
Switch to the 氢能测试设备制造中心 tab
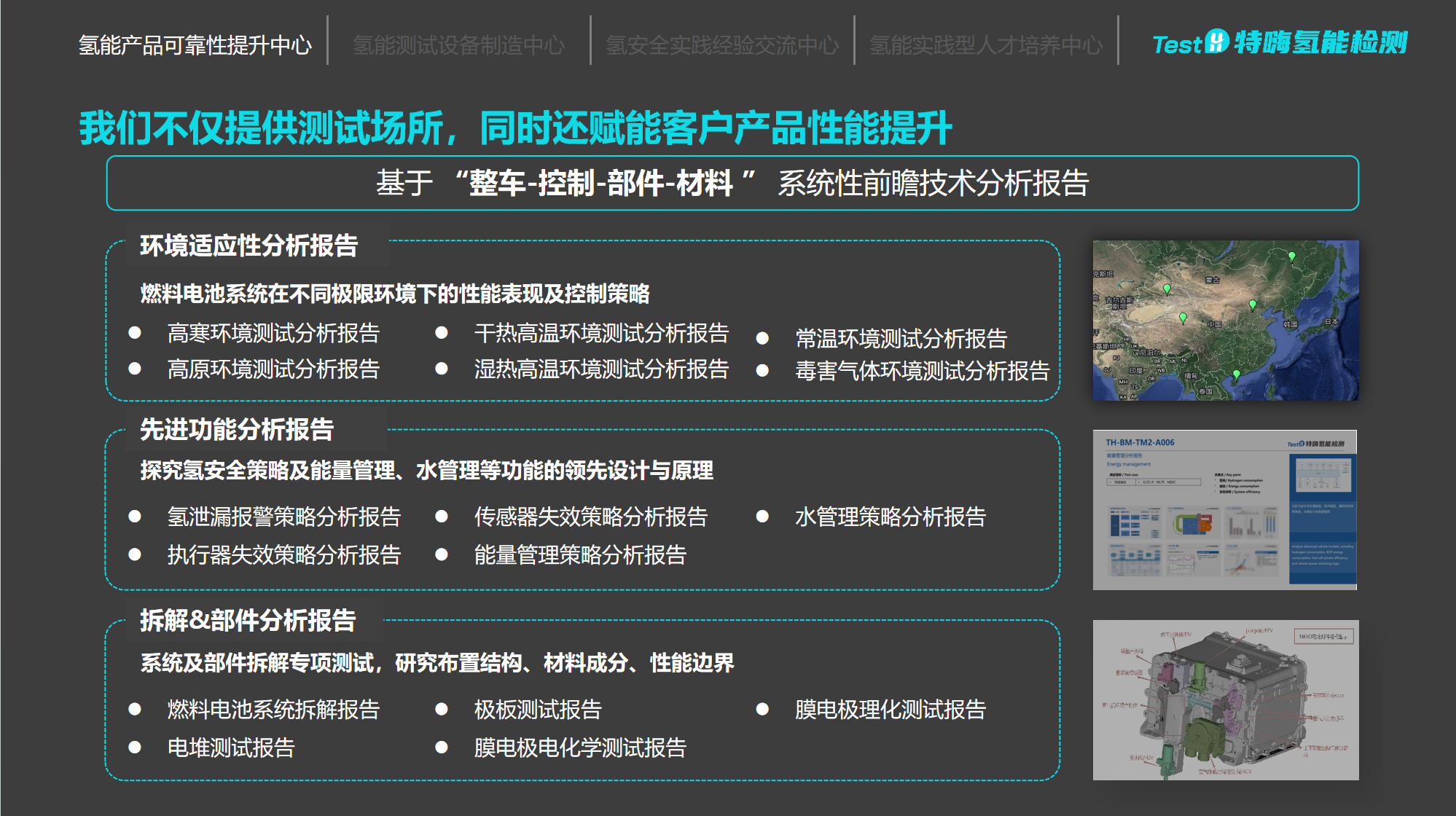pos(458,45)
